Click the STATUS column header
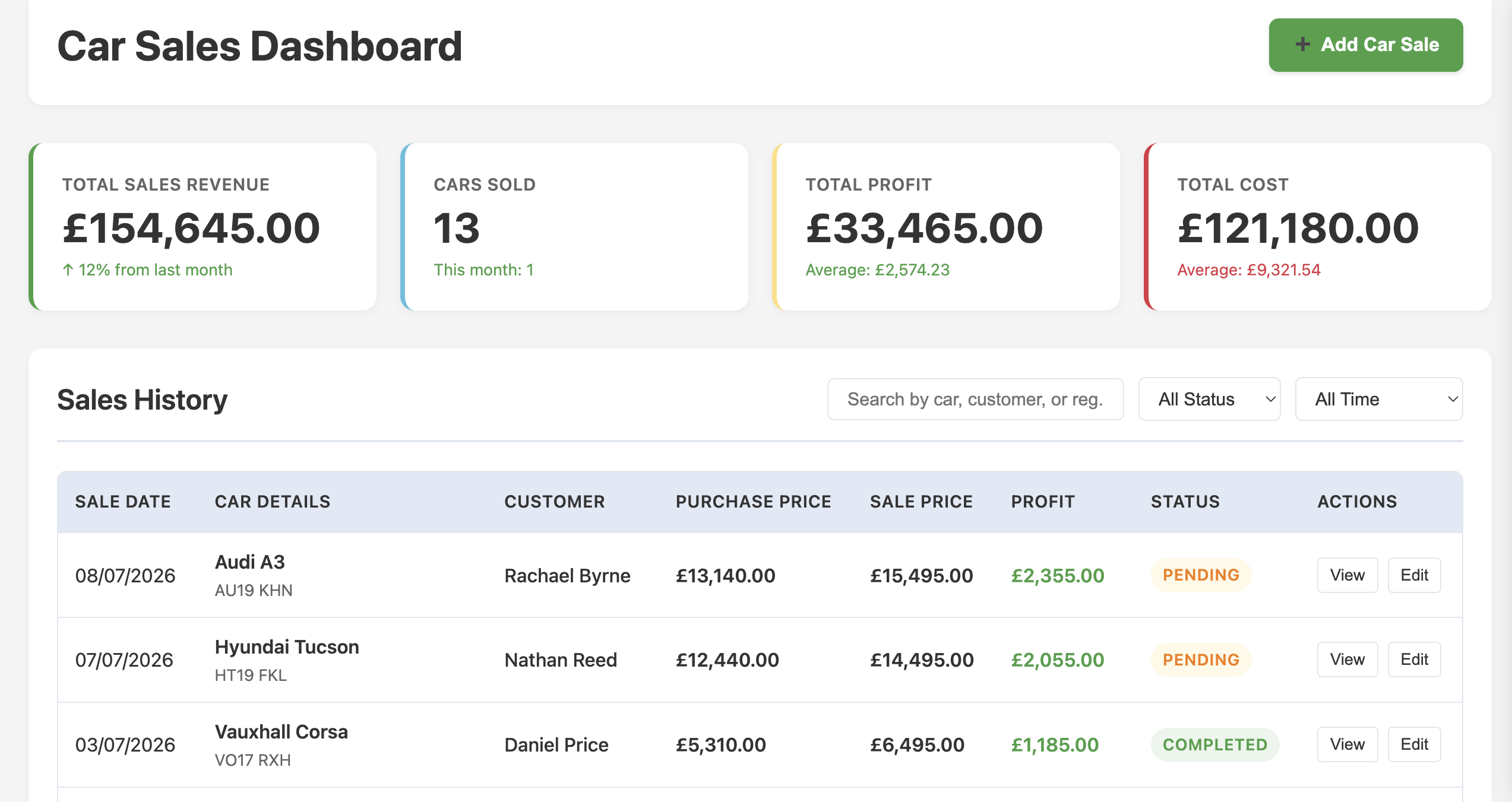Viewport: 1512px width, 802px height. [x=1185, y=502]
